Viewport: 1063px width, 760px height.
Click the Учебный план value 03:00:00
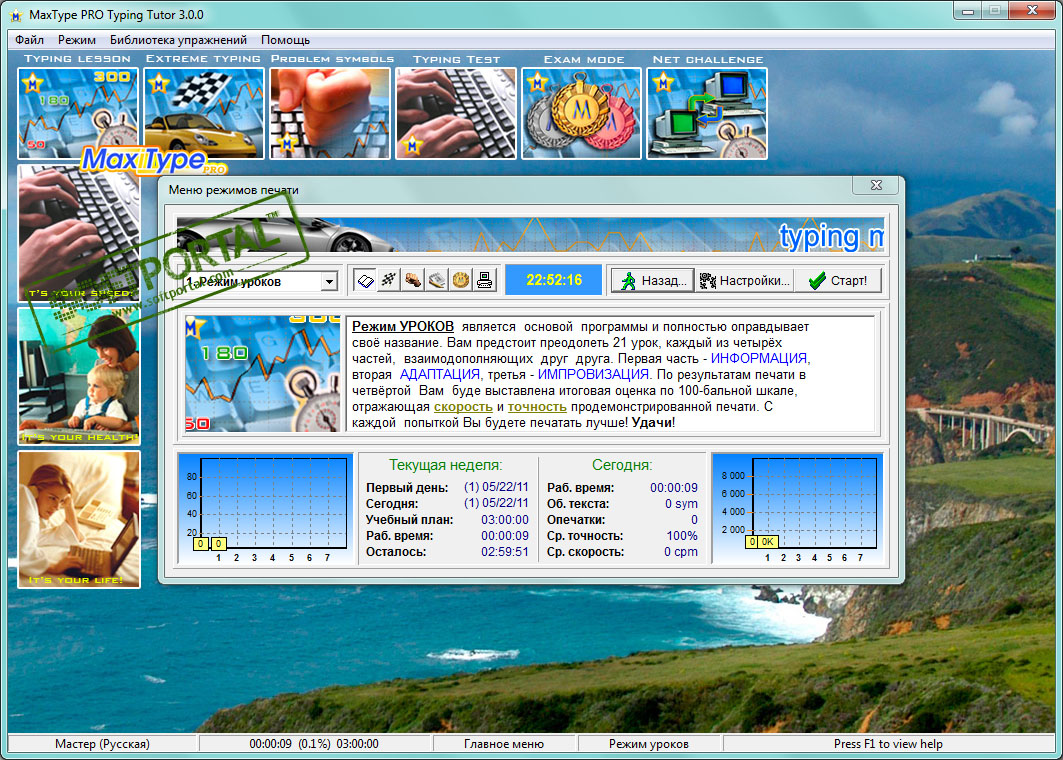504,520
